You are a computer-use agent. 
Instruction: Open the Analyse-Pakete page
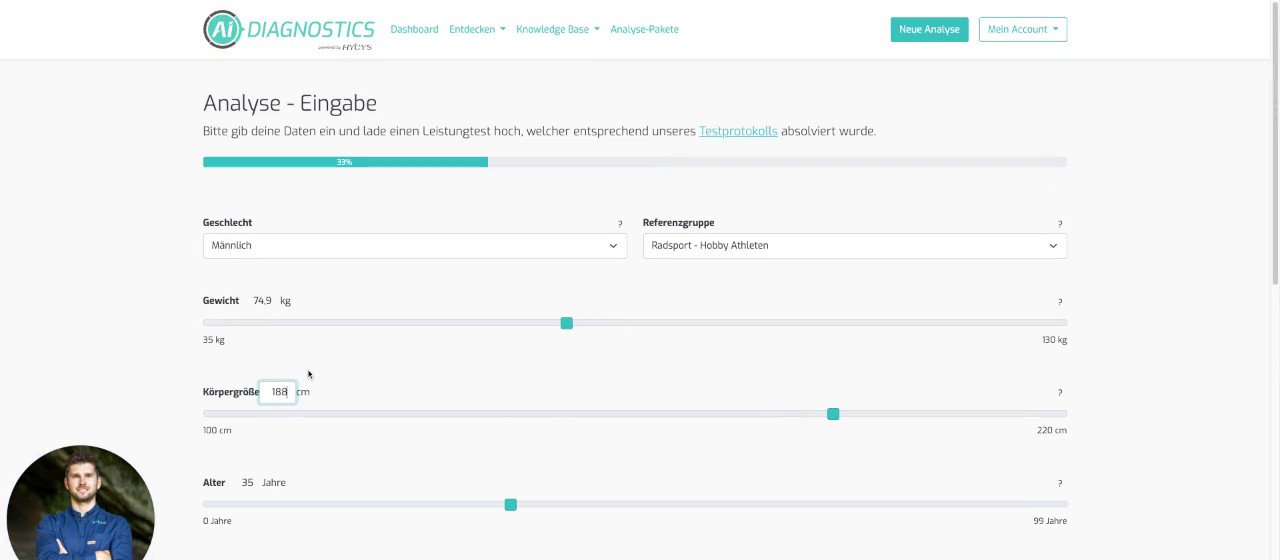644,29
